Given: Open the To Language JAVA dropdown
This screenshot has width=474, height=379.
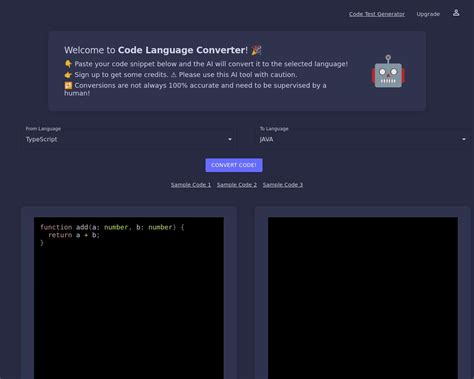Looking at the screenshot, I should click(x=363, y=139).
